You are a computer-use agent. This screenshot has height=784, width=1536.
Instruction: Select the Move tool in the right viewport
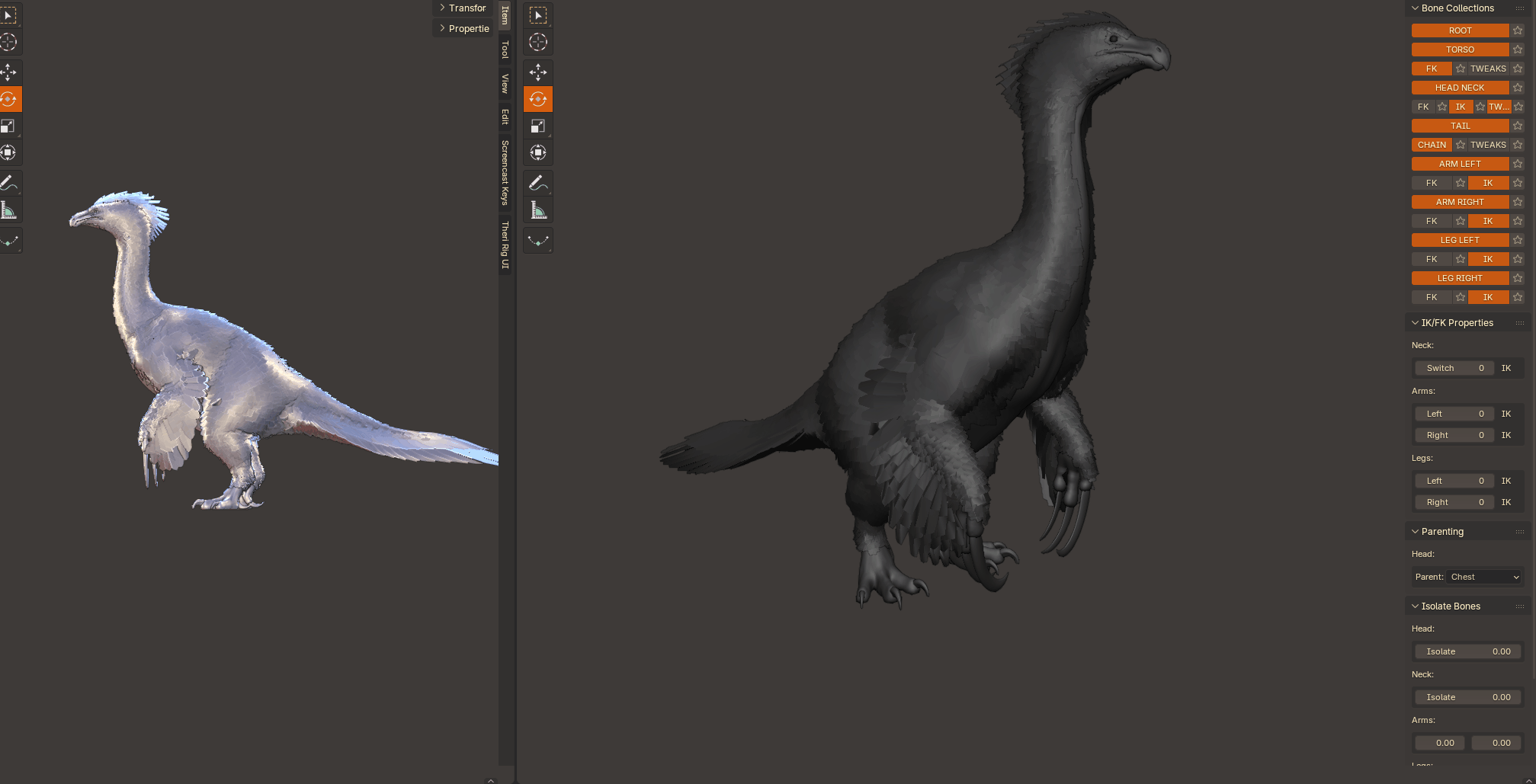pos(537,72)
